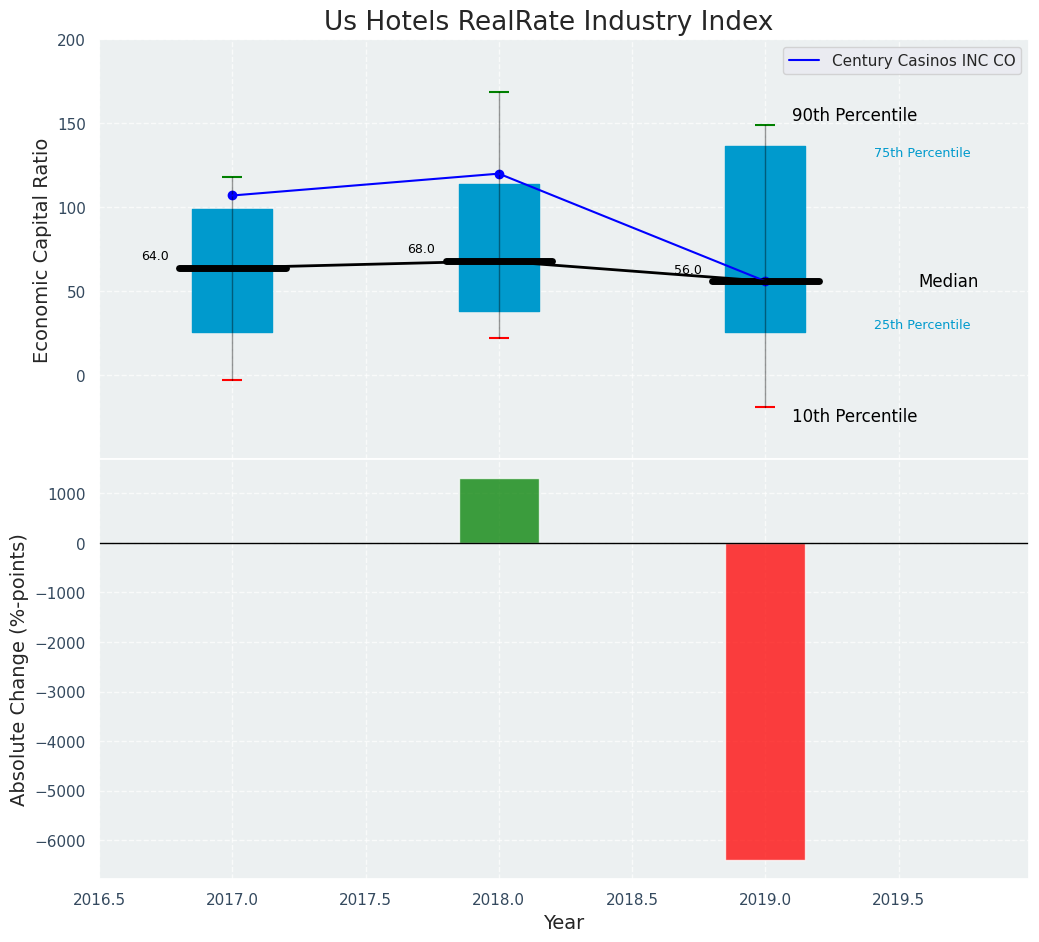Image resolution: width=1039 pixels, height=942 pixels.
Task: Click the red 2019 absolute change bar
Action: (x=765, y=700)
